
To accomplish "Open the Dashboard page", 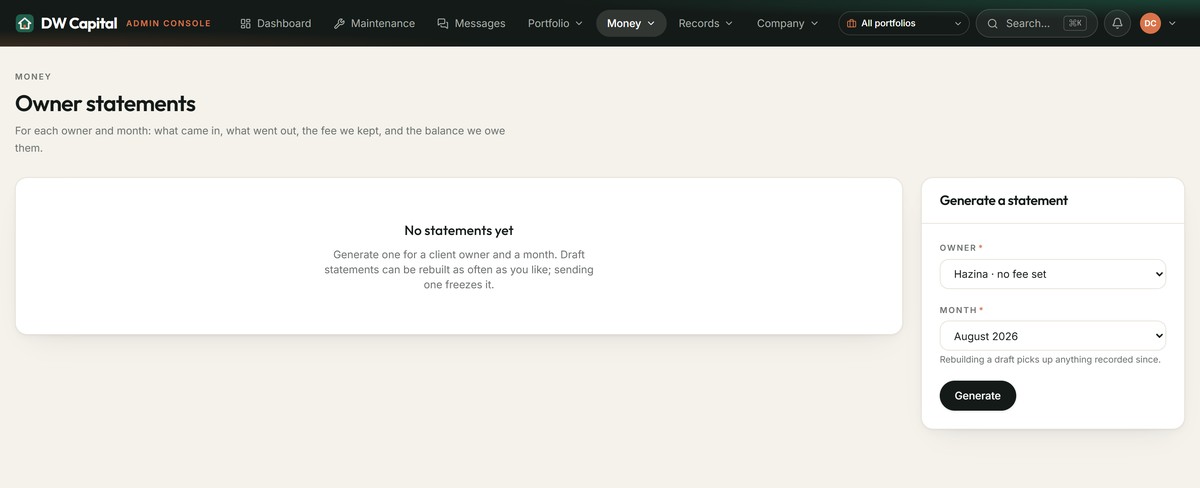I will tap(276, 23).
